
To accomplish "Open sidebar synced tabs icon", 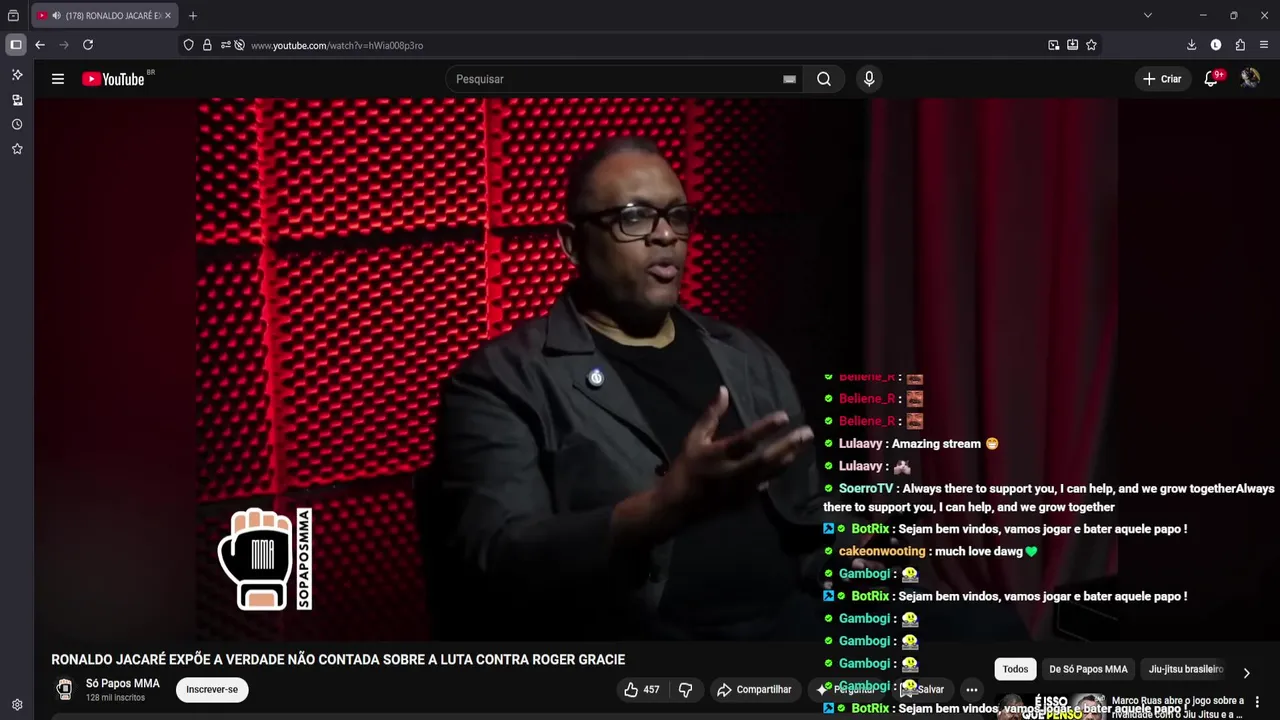I will pos(17,100).
